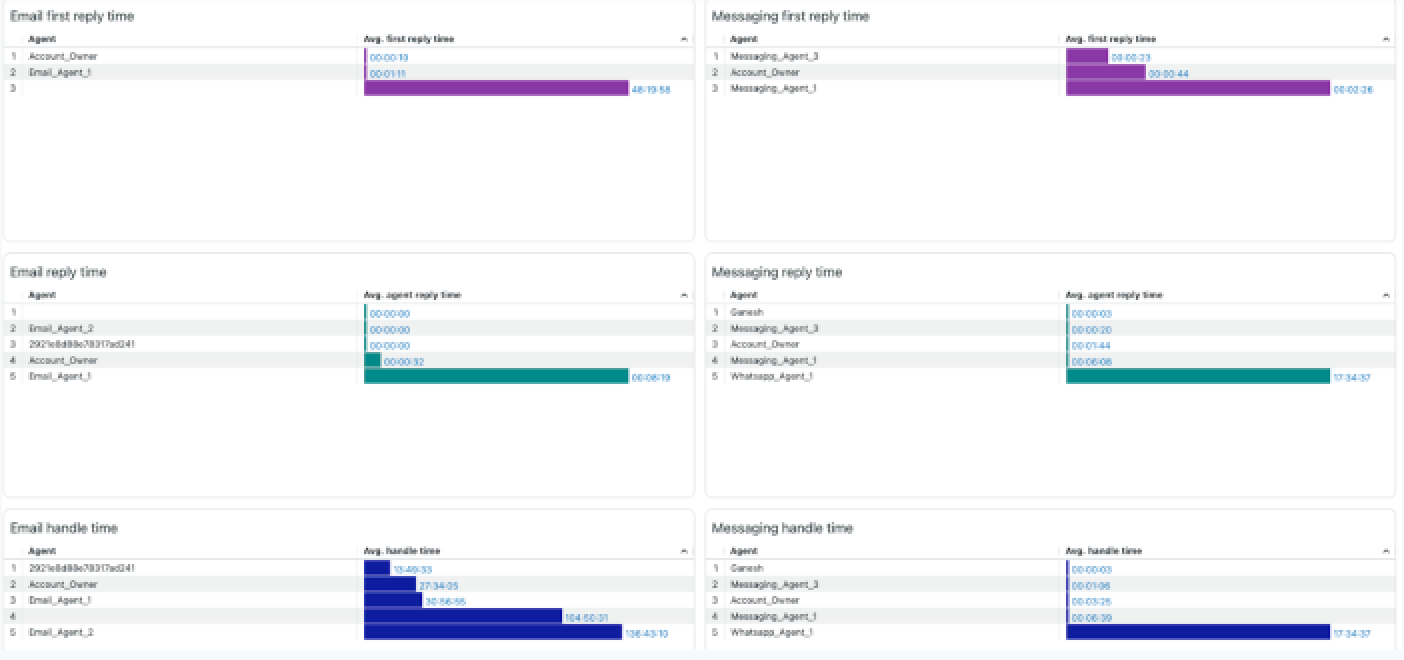
Task: Click the 00:02:26 value for Messaging_Agent_1
Action: (x=1353, y=89)
